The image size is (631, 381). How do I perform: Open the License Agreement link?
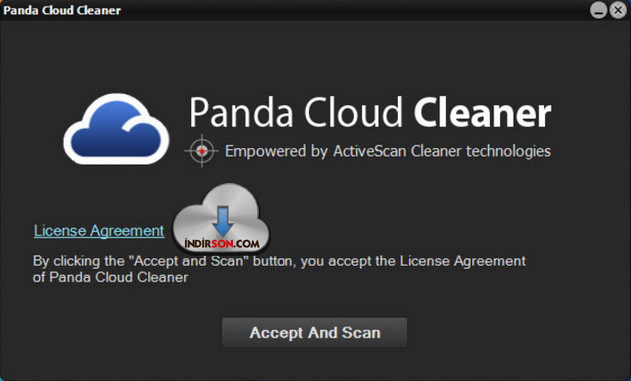click(99, 231)
